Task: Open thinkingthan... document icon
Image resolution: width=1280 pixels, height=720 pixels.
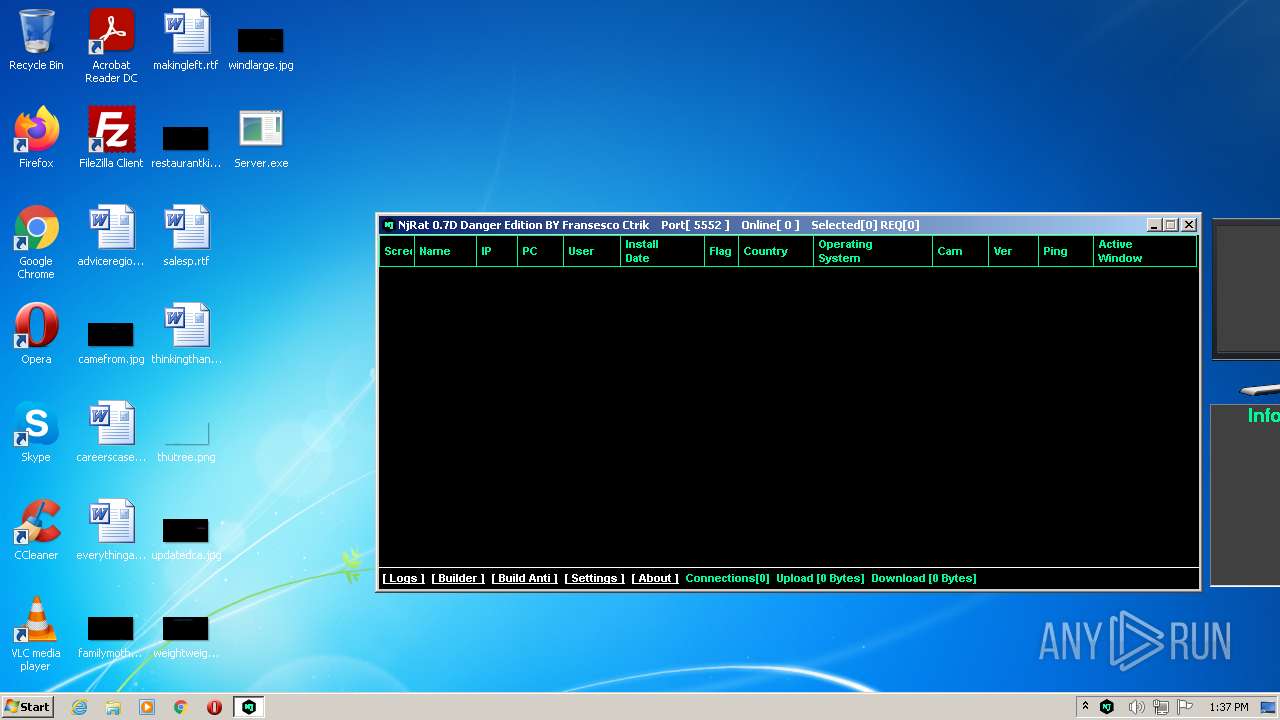Action: click(185, 334)
